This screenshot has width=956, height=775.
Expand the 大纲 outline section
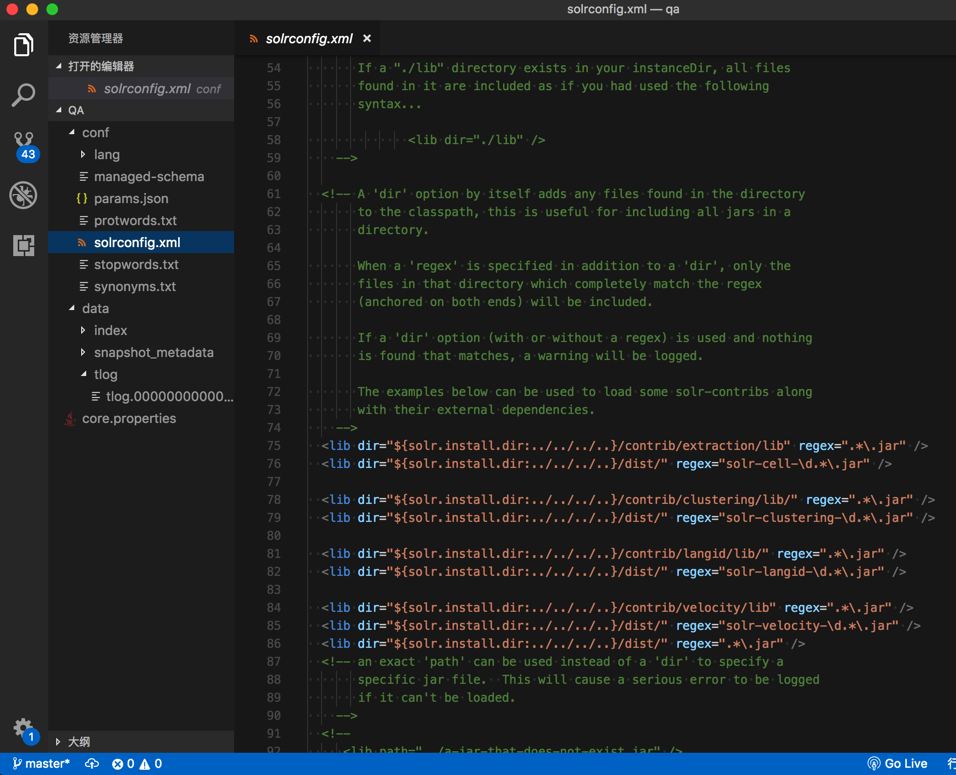coord(78,741)
